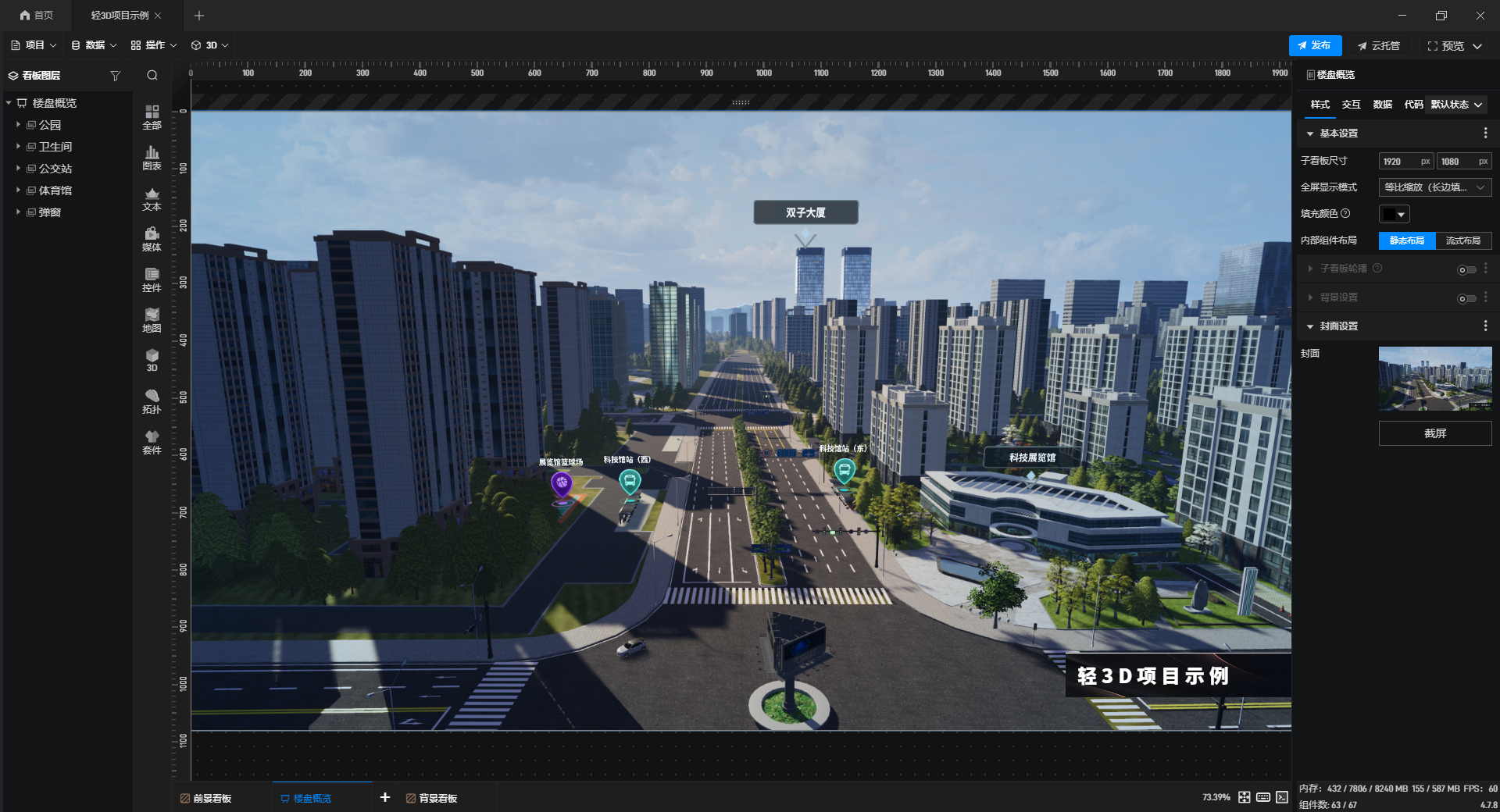The image size is (1500, 812).
Task: Open the 地图 map components icon
Action: pos(152,320)
